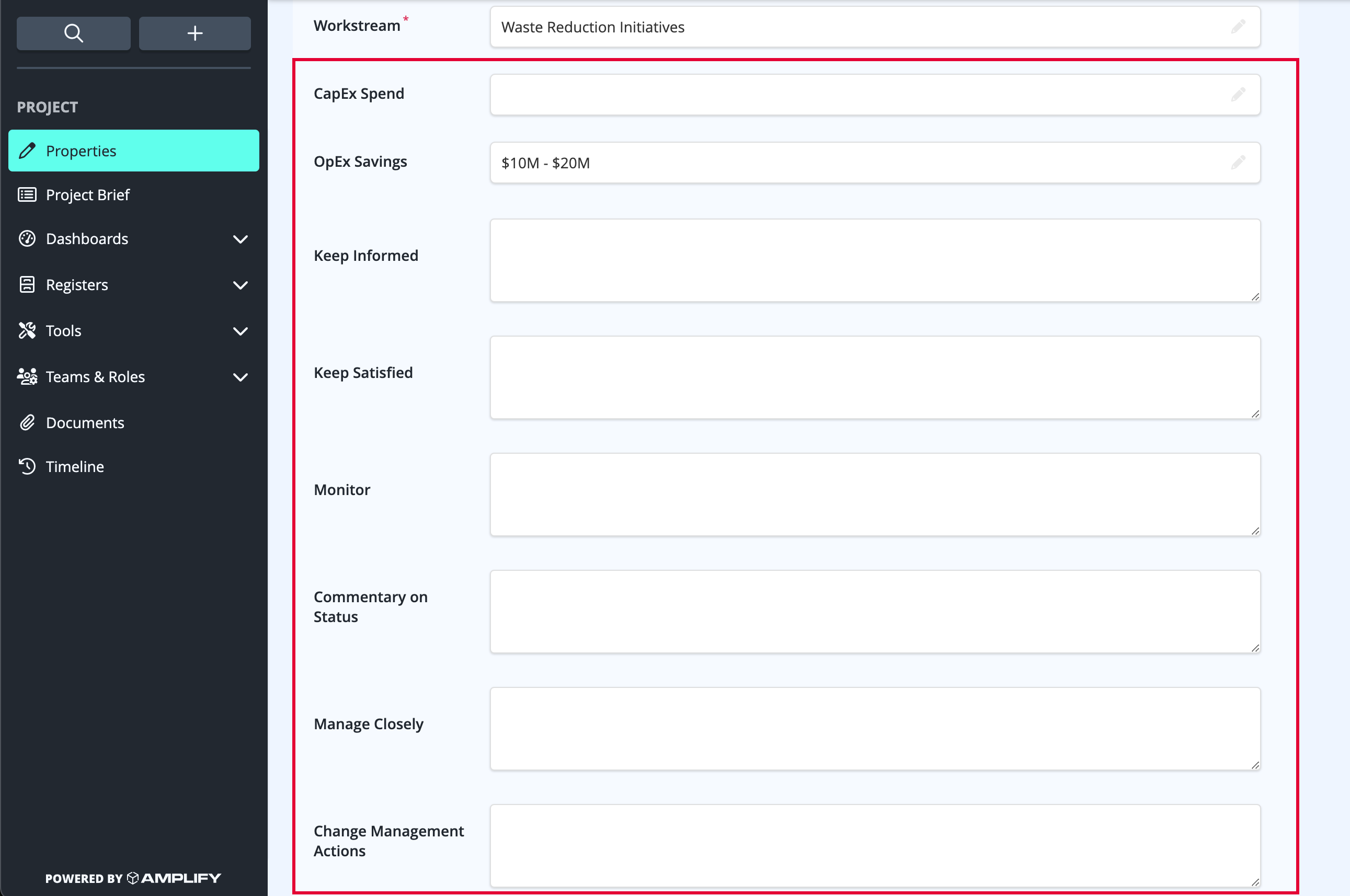Click the Registers icon
Image resolution: width=1350 pixels, height=896 pixels.
27,284
